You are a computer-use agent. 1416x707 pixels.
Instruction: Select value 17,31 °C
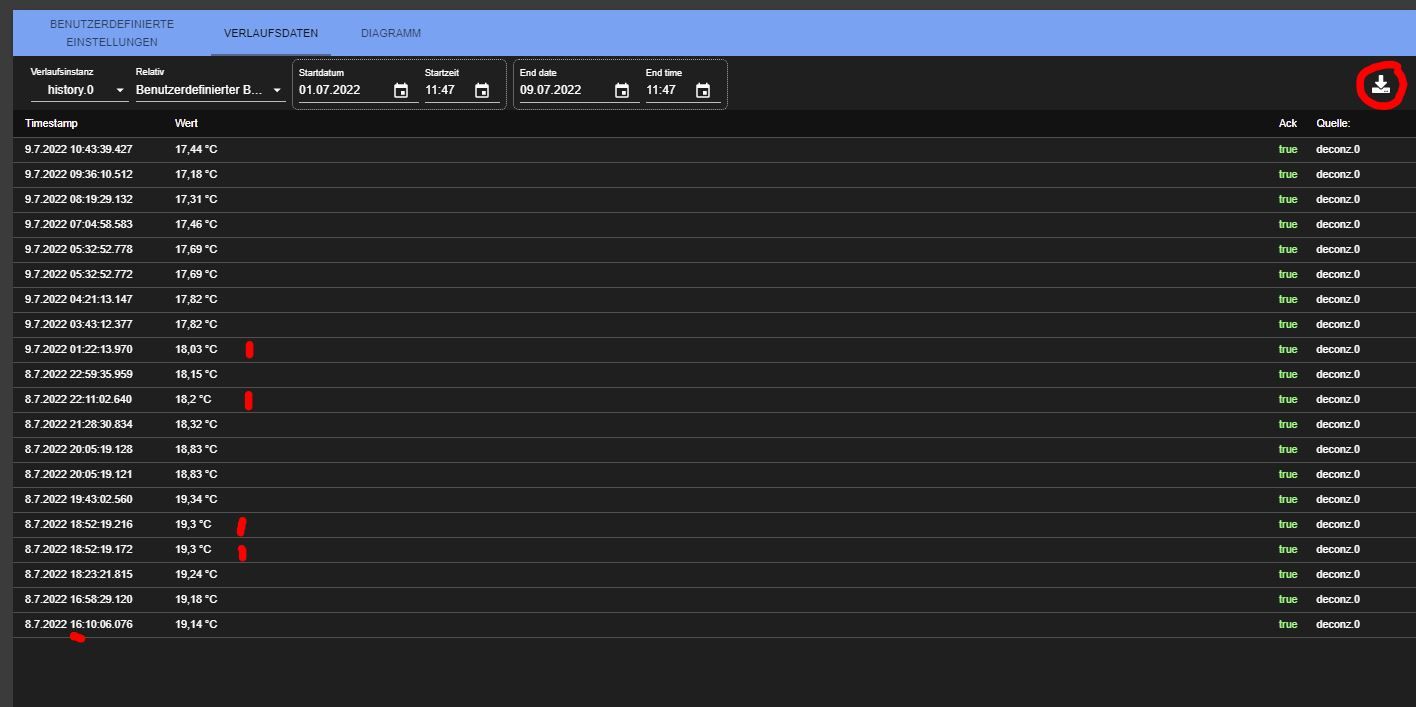point(196,199)
